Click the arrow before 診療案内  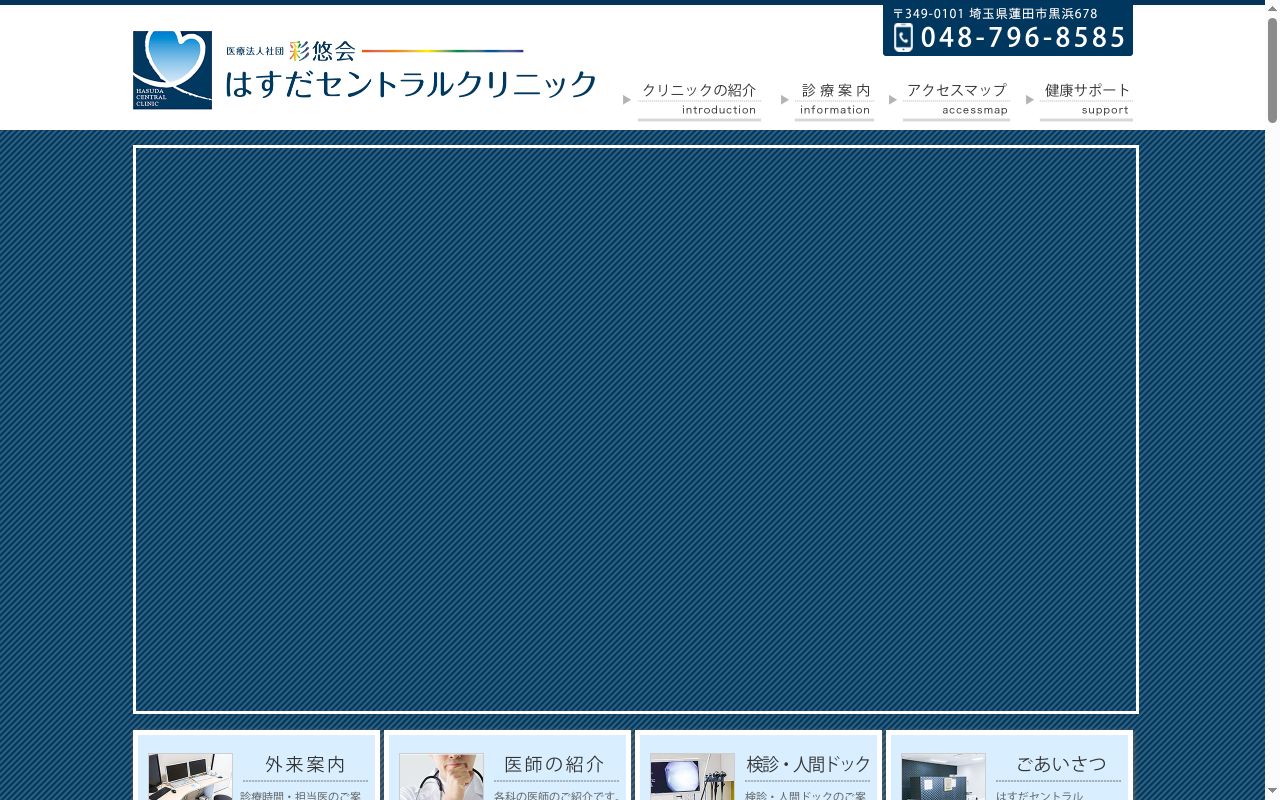point(785,100)
